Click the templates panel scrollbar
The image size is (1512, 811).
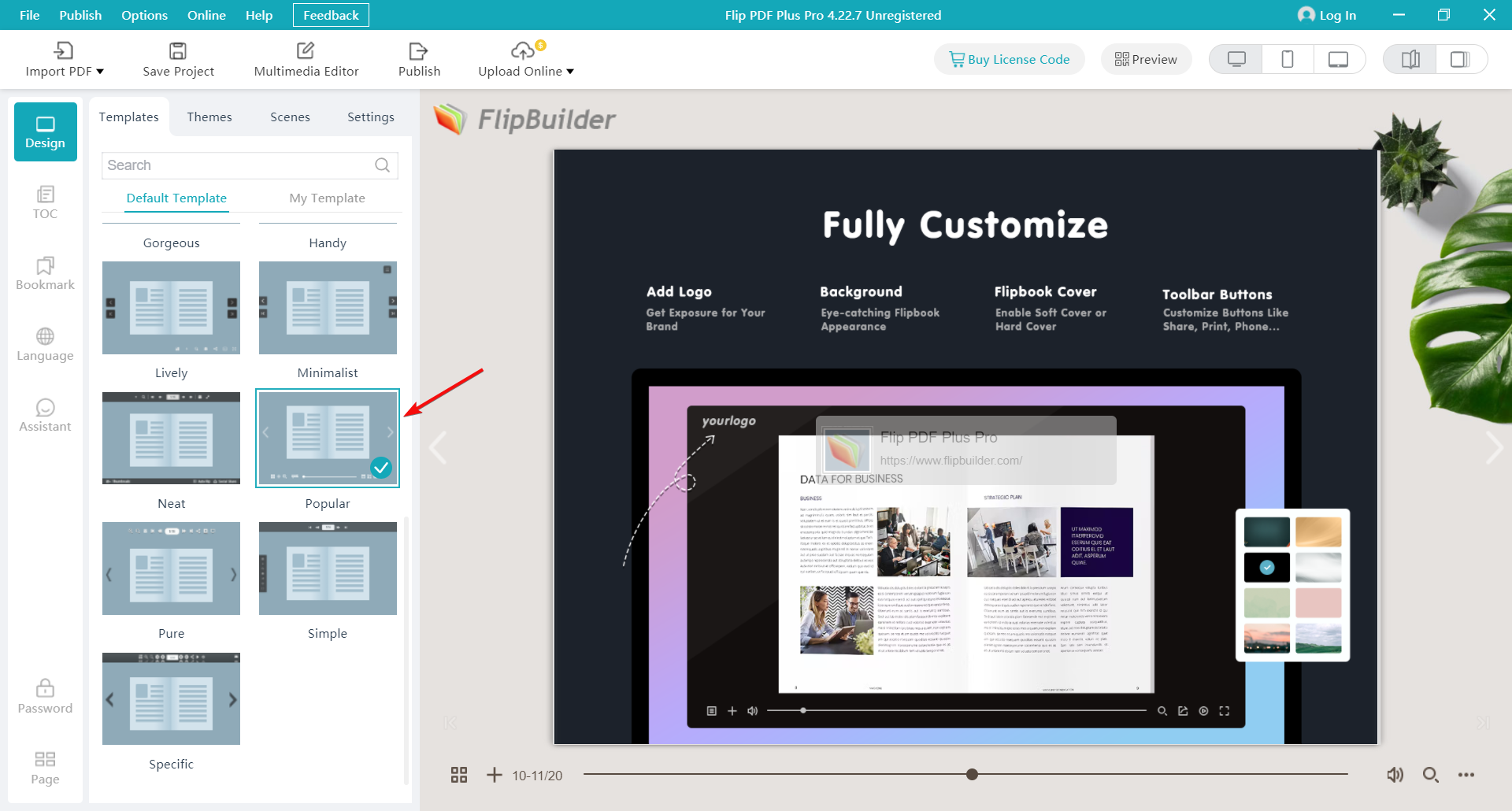click(406, 650)
